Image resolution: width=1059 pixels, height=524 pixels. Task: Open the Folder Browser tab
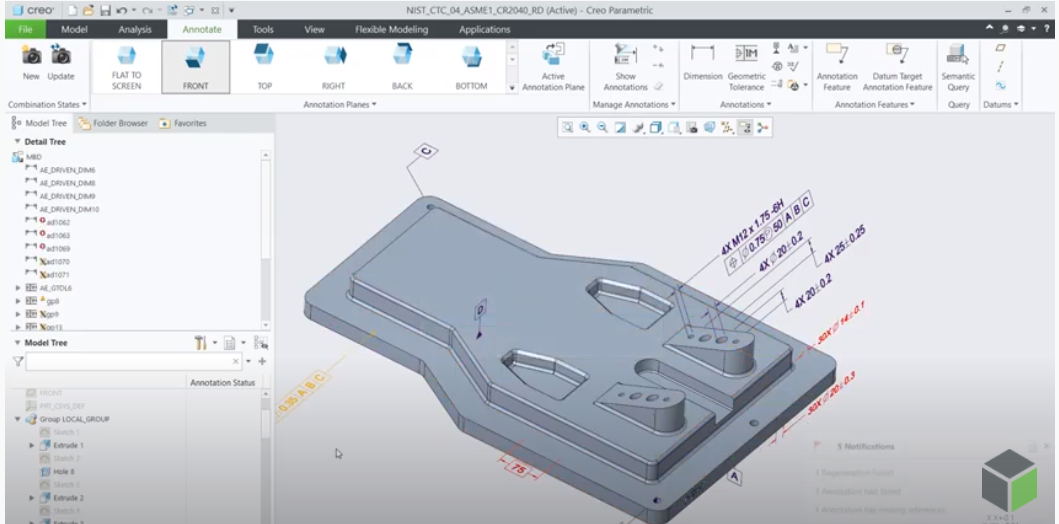(112, 124)
